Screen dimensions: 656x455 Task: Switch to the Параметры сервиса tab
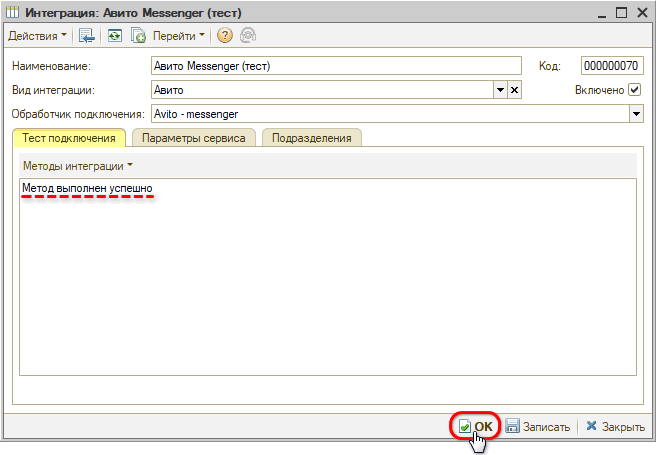[193, 138]
